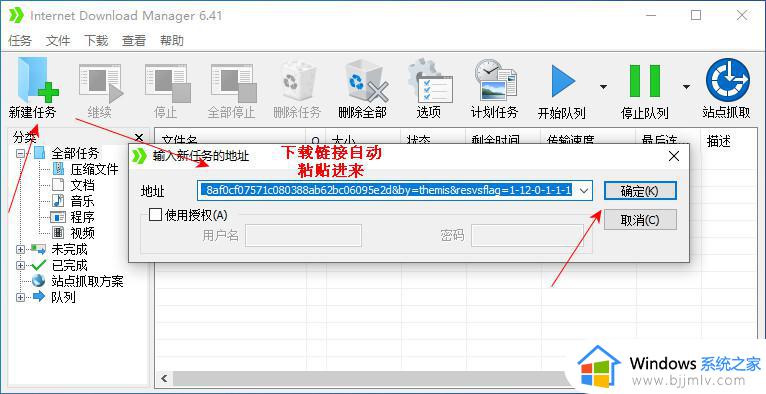Select the 压缩文件 category
Image resolution: width=766 pixels, height=394 pixels.
coord(94,169)
